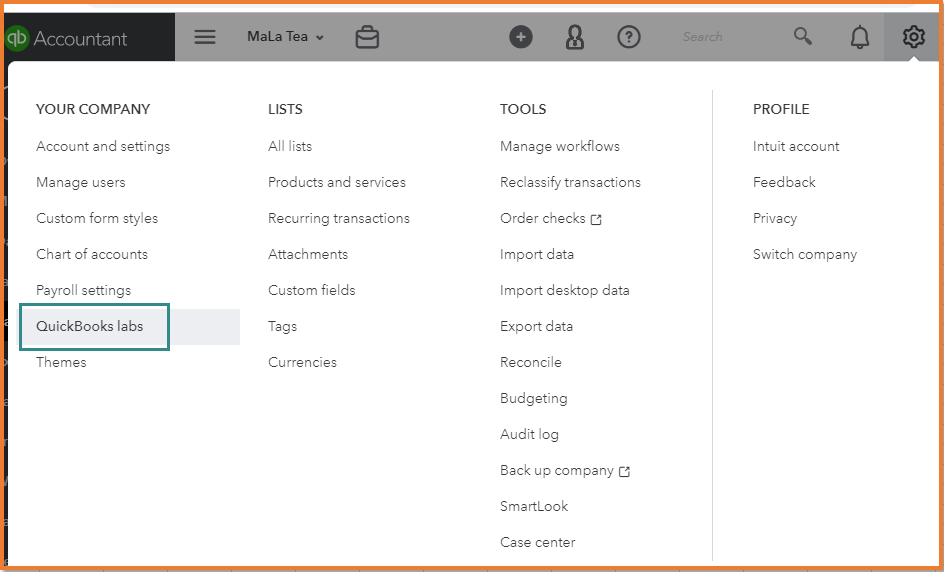The image size is (944, 572).
Task: Open Account and settings
Action: coord(103,146)
